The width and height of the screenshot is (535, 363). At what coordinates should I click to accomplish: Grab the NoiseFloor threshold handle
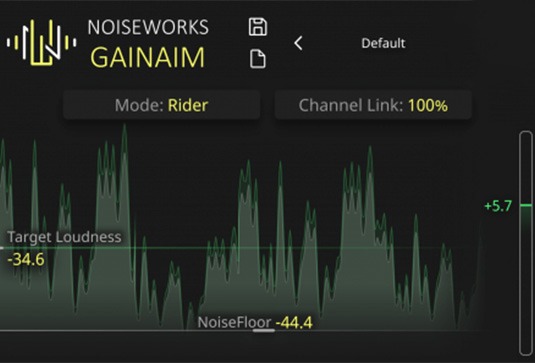pos(264,330)
